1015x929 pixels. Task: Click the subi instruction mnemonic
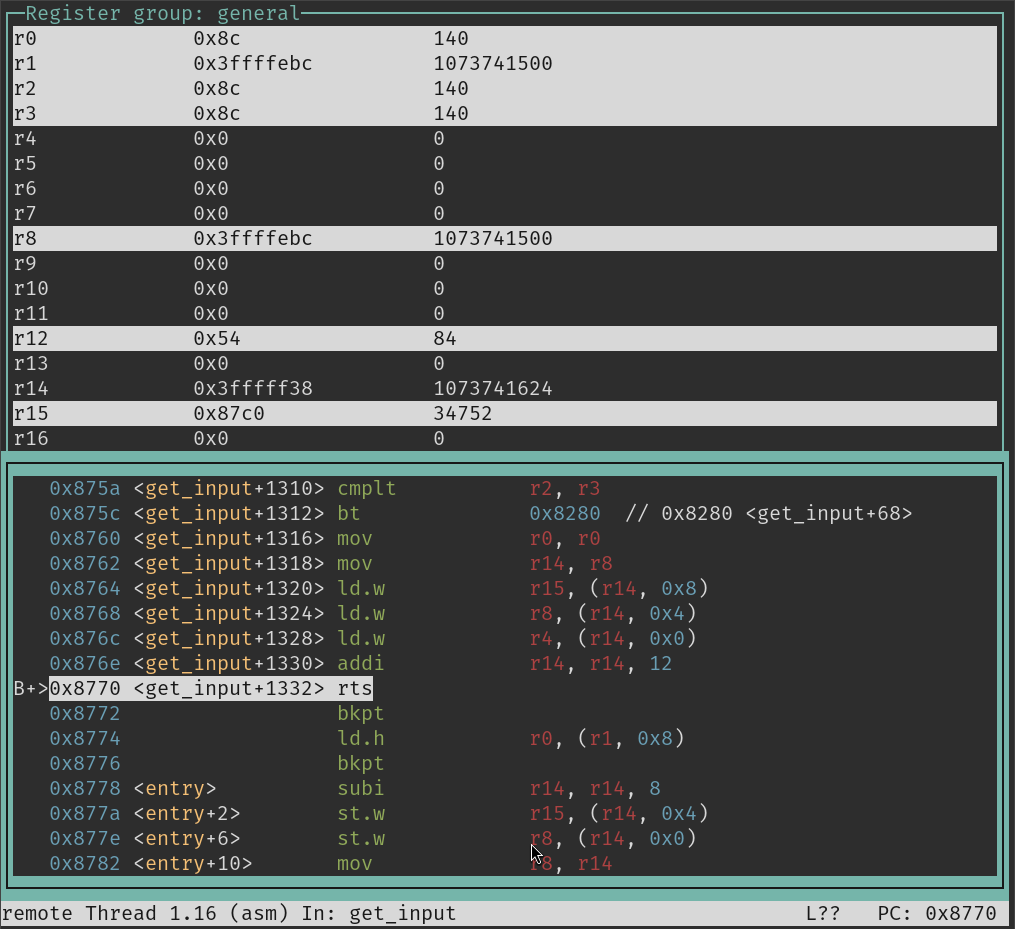[361, 789]
